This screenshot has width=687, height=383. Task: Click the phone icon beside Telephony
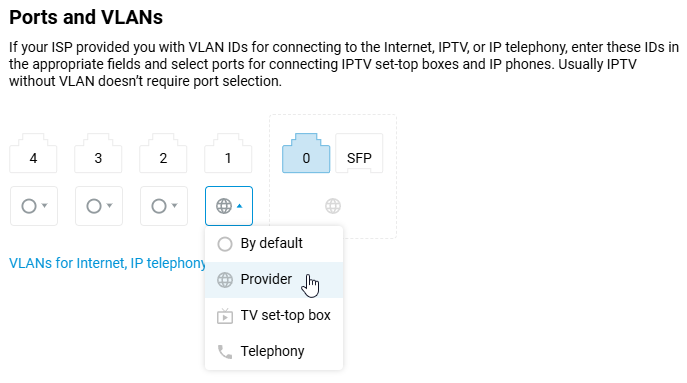pyautogui.click(x=225, y=351)
